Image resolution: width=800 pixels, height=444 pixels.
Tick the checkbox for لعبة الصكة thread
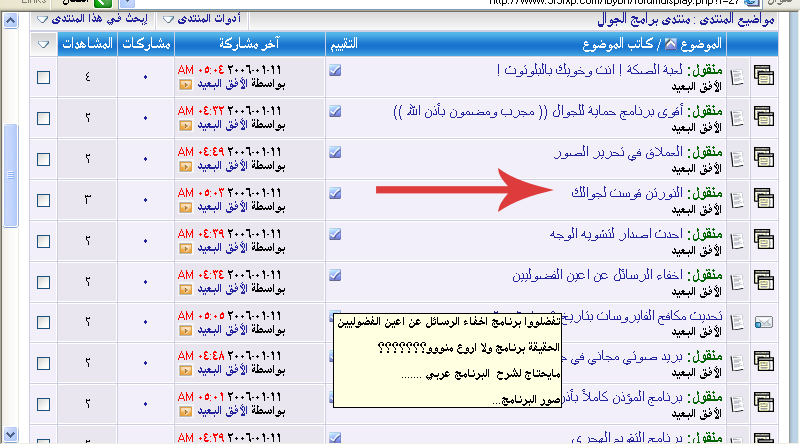coord(43,77)
